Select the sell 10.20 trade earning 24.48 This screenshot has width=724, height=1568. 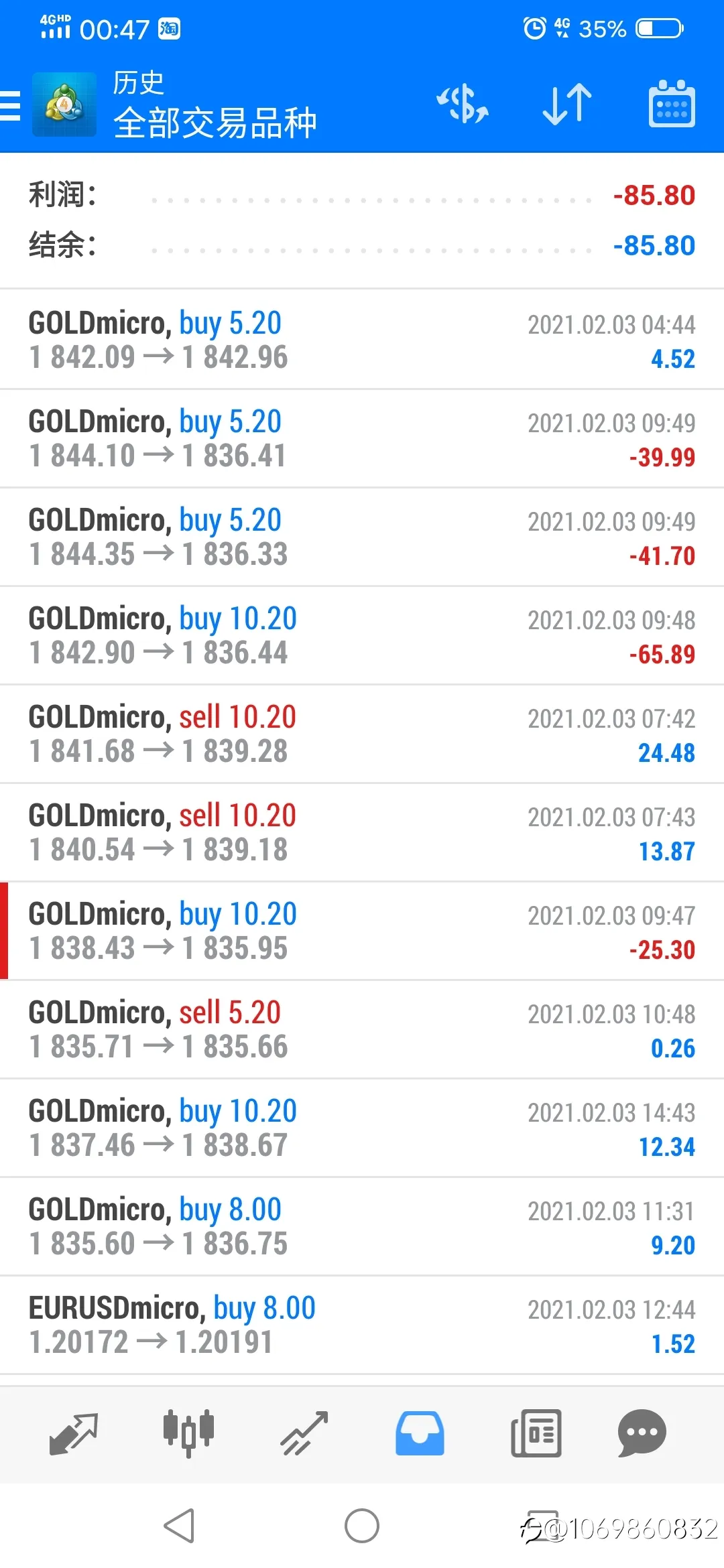pos(362,734)
